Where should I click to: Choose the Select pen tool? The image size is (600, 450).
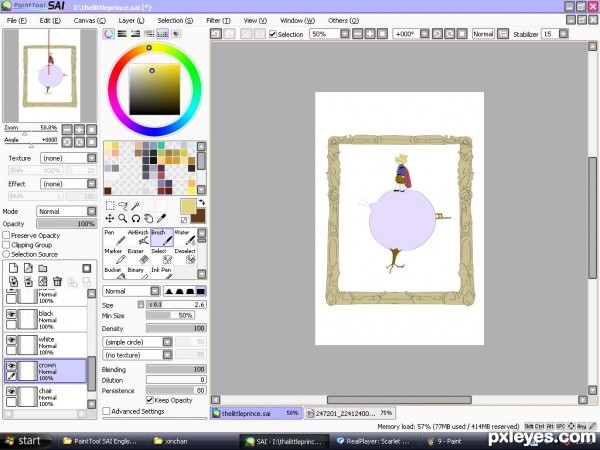click(162, 256)
